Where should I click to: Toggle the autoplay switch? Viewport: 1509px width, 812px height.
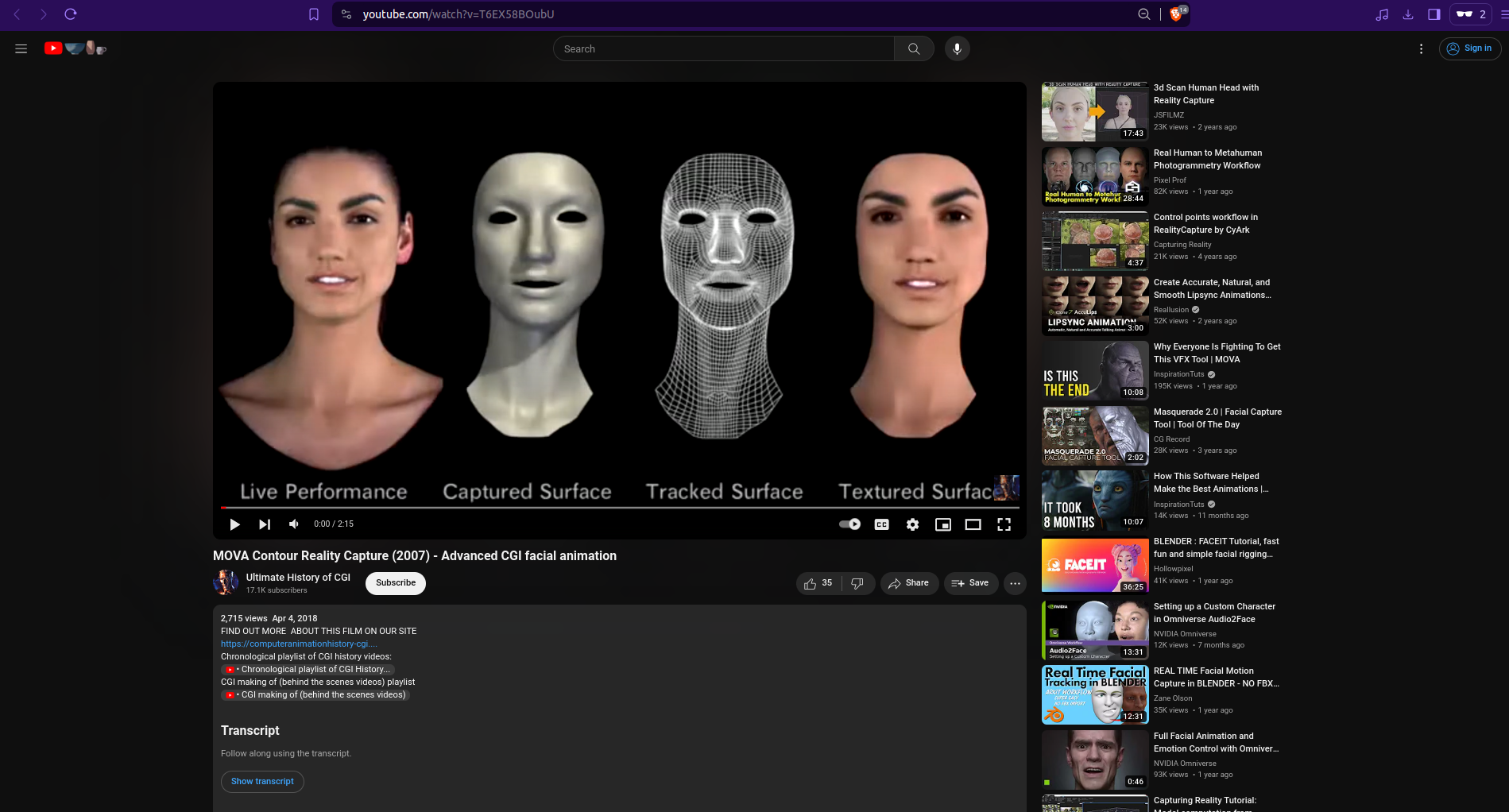[x=850, y=524]
